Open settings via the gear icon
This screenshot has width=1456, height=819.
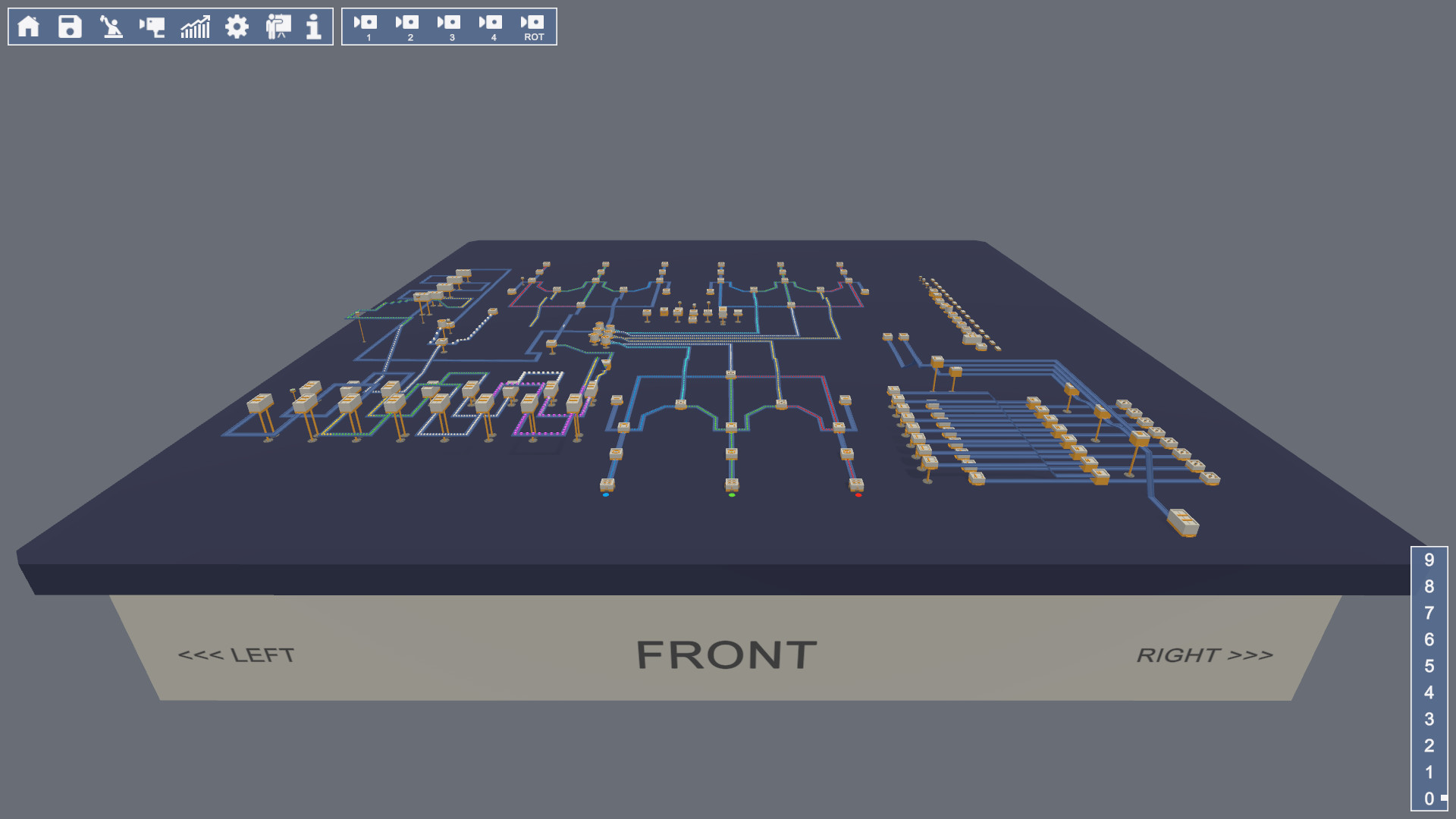point(237,27)
